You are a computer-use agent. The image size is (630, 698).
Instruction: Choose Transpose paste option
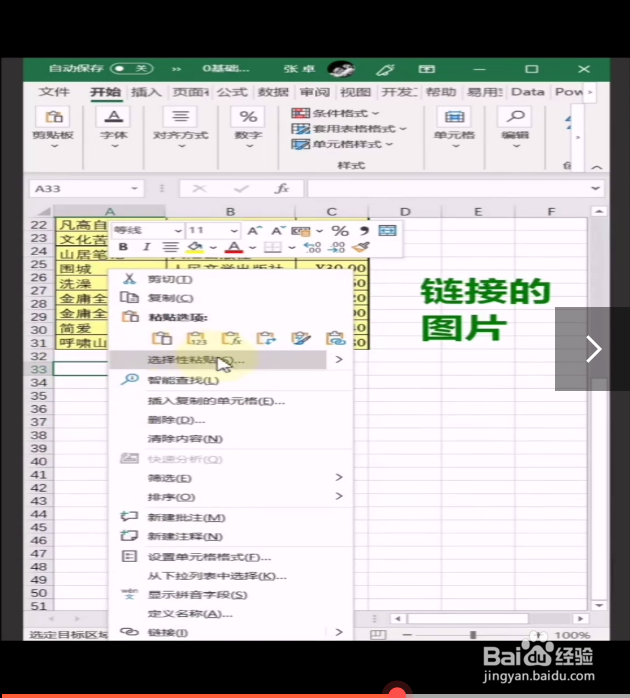point(266,338)
